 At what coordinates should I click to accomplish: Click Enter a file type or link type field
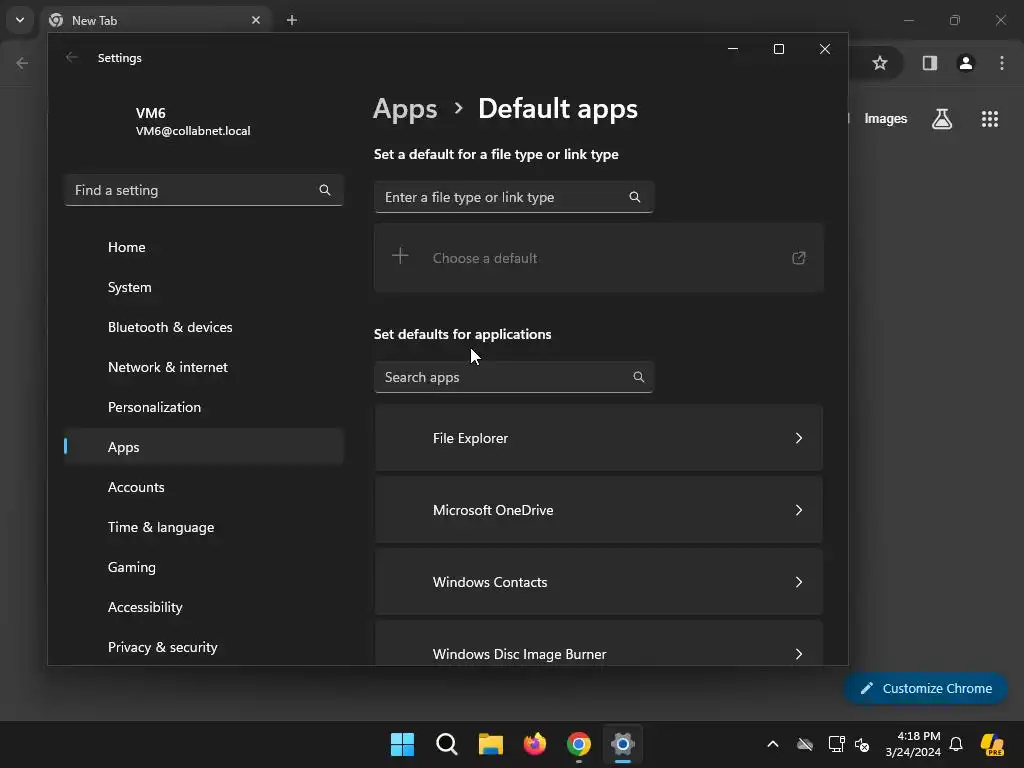pyautogui.click(x=514, y=197)
